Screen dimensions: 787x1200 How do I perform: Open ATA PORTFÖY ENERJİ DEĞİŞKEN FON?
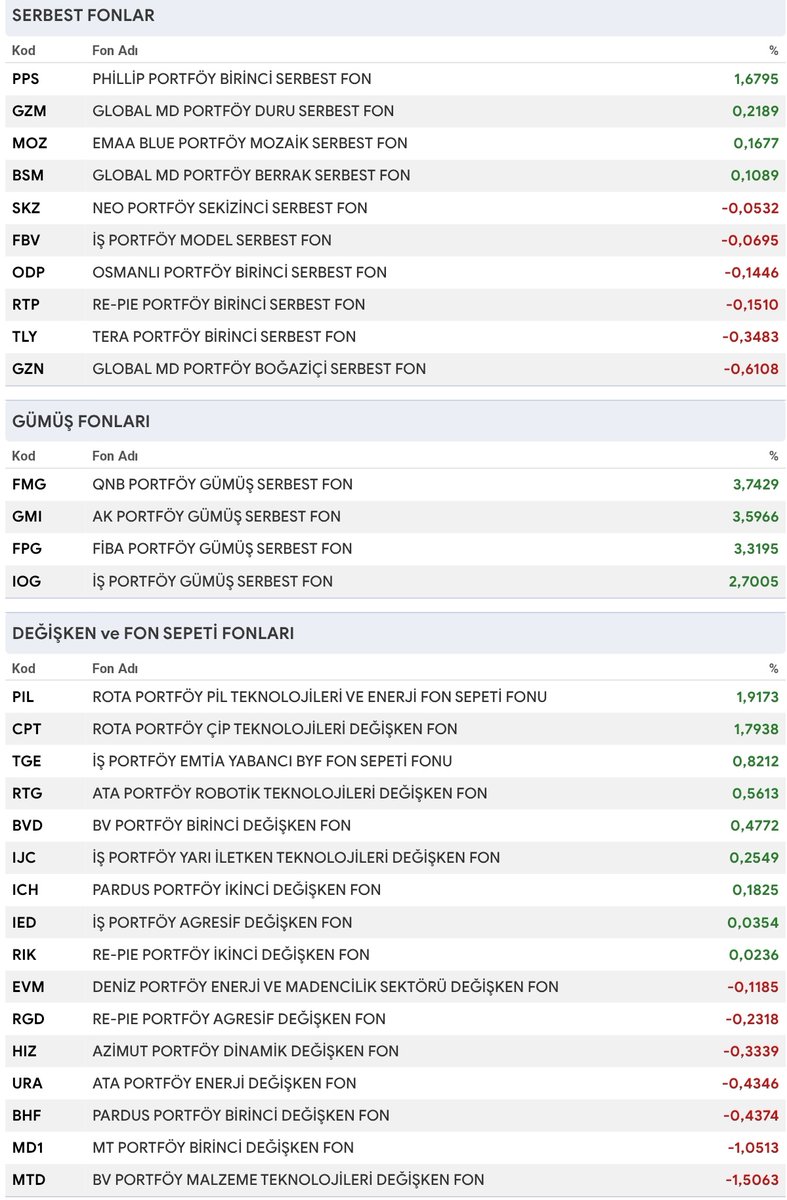click(x=224, y=1083)
